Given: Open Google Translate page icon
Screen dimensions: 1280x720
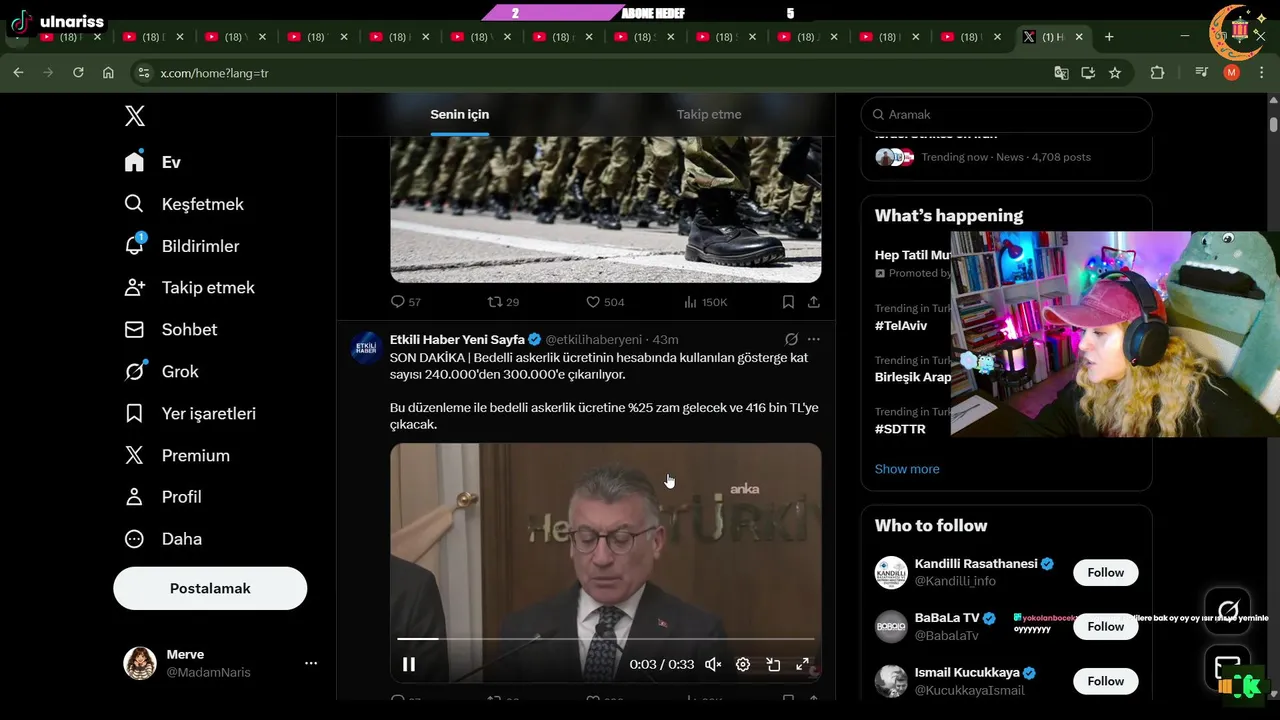Looking at the screenshot, I should point(1061,73).
